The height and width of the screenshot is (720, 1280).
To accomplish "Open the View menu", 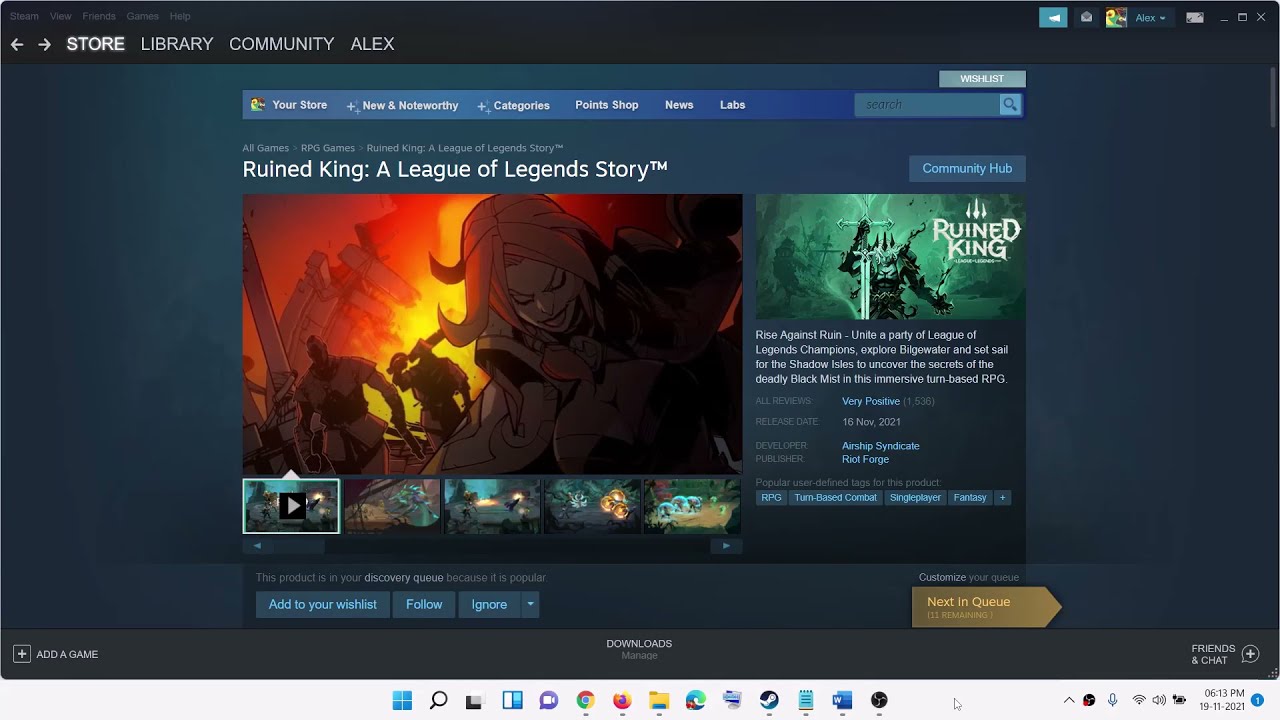I will [60, 16].
